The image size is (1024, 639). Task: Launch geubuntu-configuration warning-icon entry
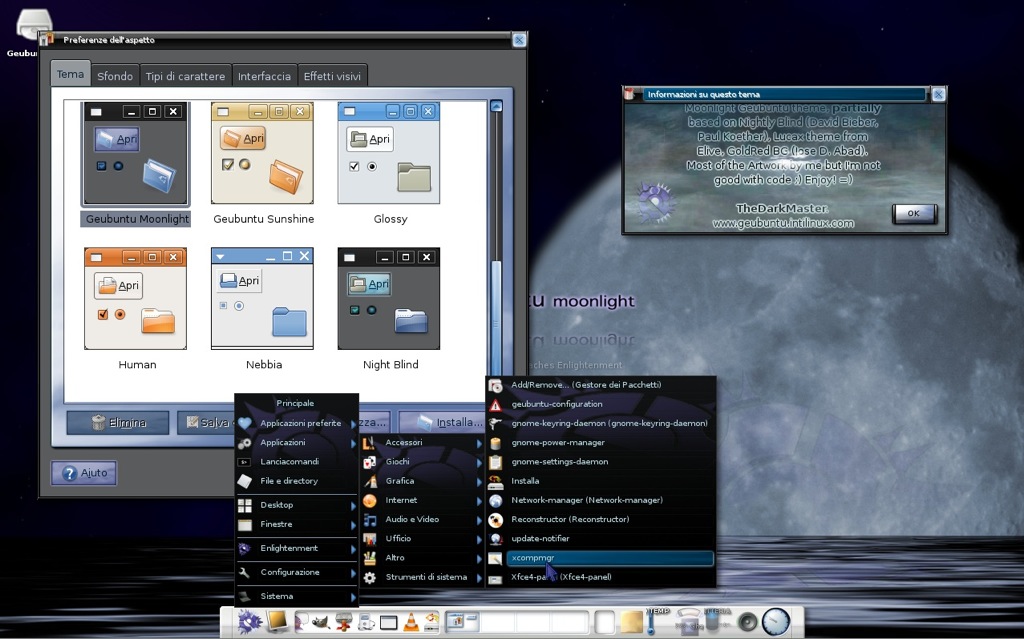(x=601, y=404)
